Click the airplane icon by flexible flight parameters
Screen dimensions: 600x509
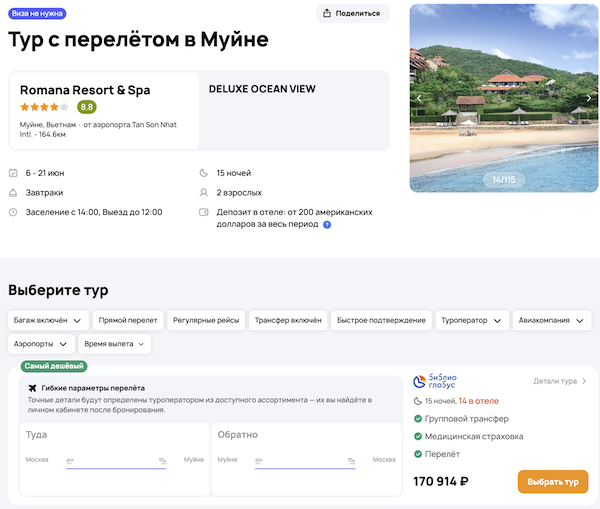click(x=33, y=388)
